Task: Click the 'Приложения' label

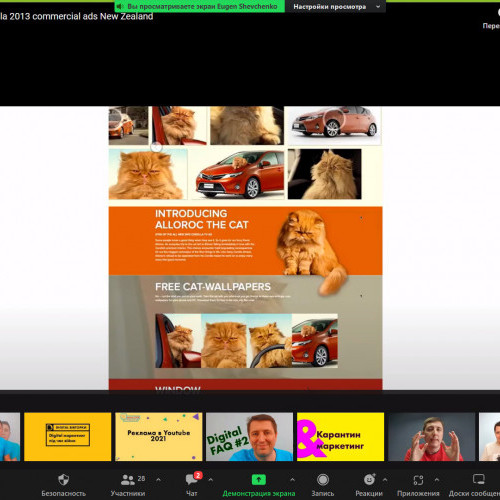Action: point(418,493)
